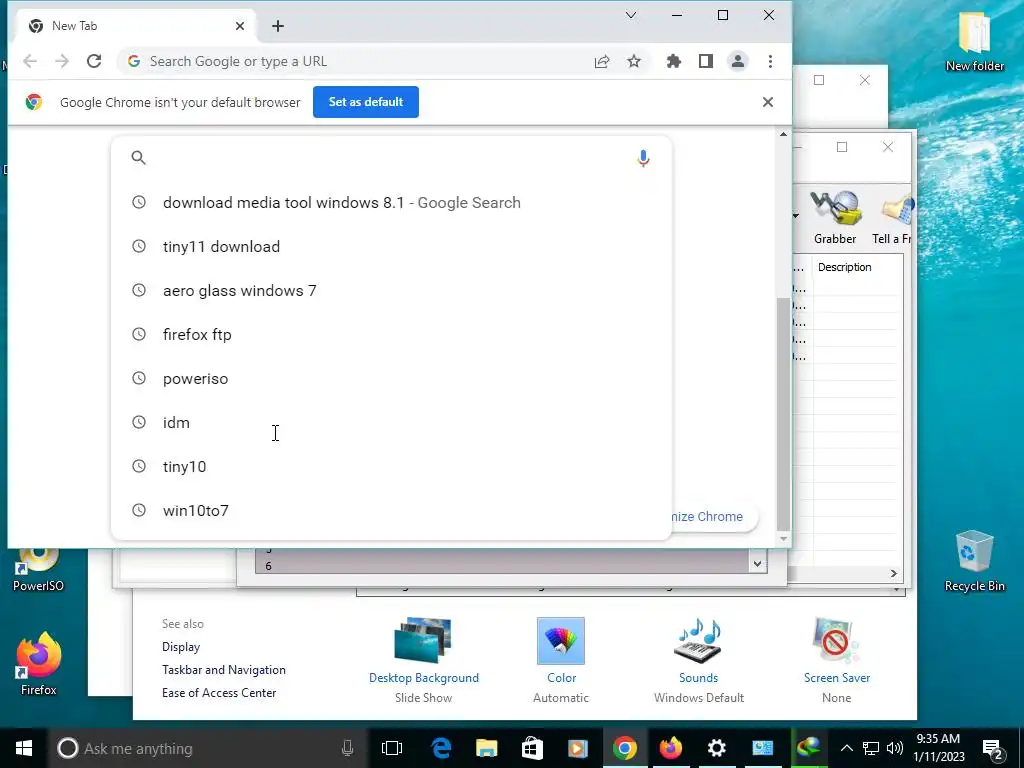Image resolution: width=1024 pixels, height=768 pixels.
Task: Click the Cortana taskbar microphone icon
Action: (x=347, y=748)
